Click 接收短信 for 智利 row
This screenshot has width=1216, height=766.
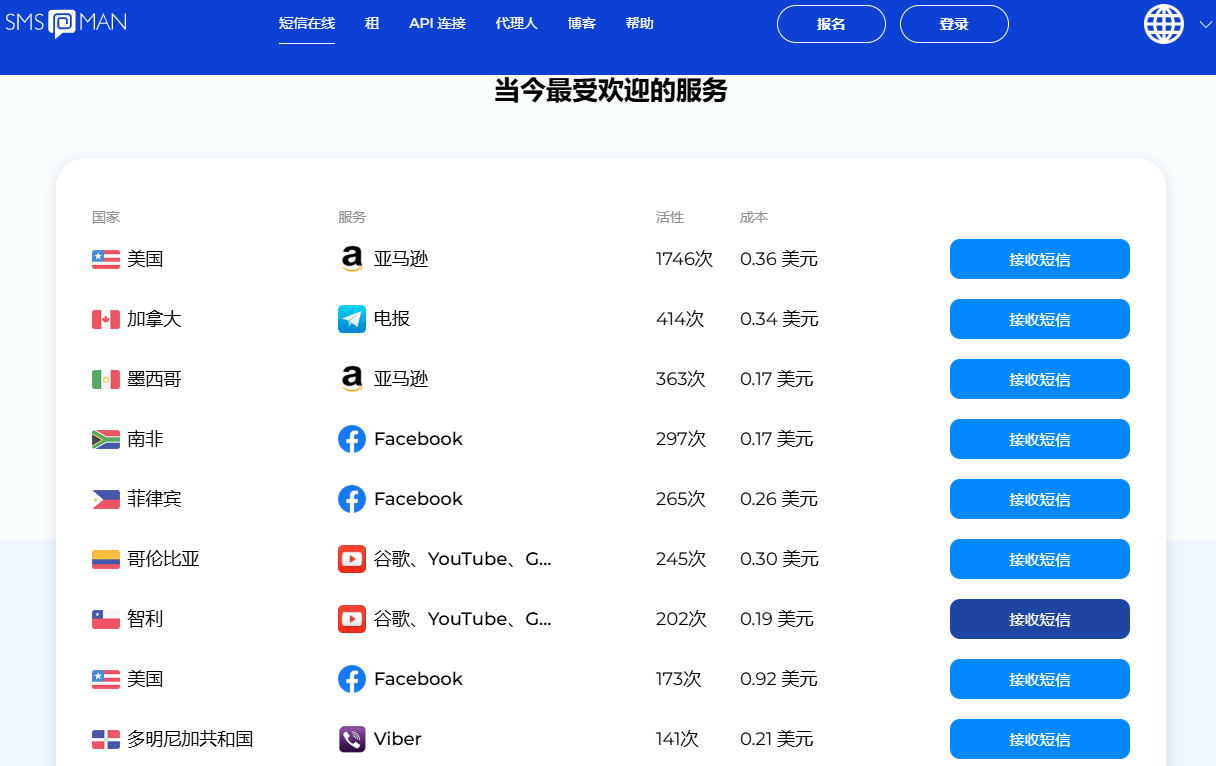1040,619
